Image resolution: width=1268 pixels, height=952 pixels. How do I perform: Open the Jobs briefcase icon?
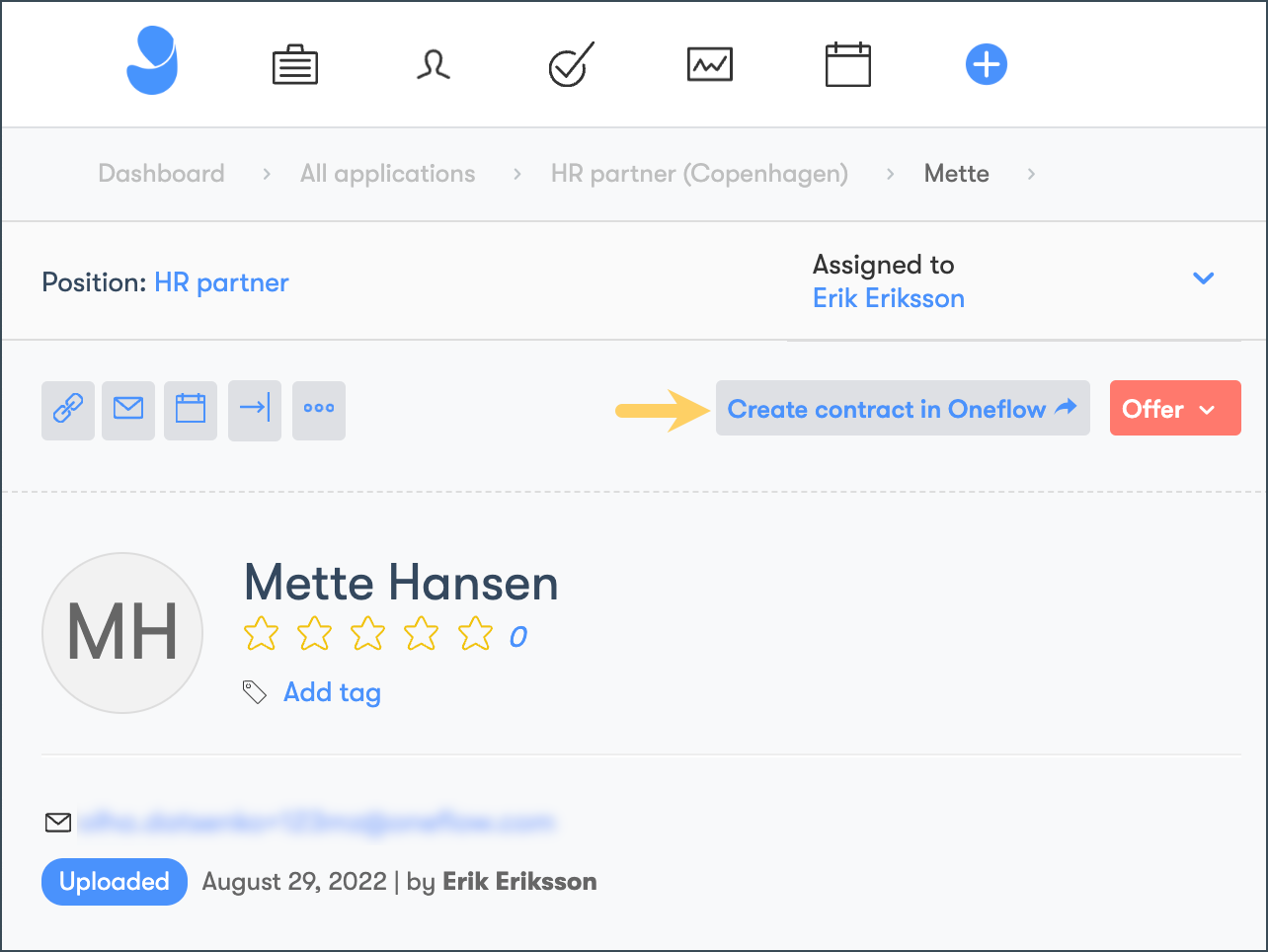294,66
